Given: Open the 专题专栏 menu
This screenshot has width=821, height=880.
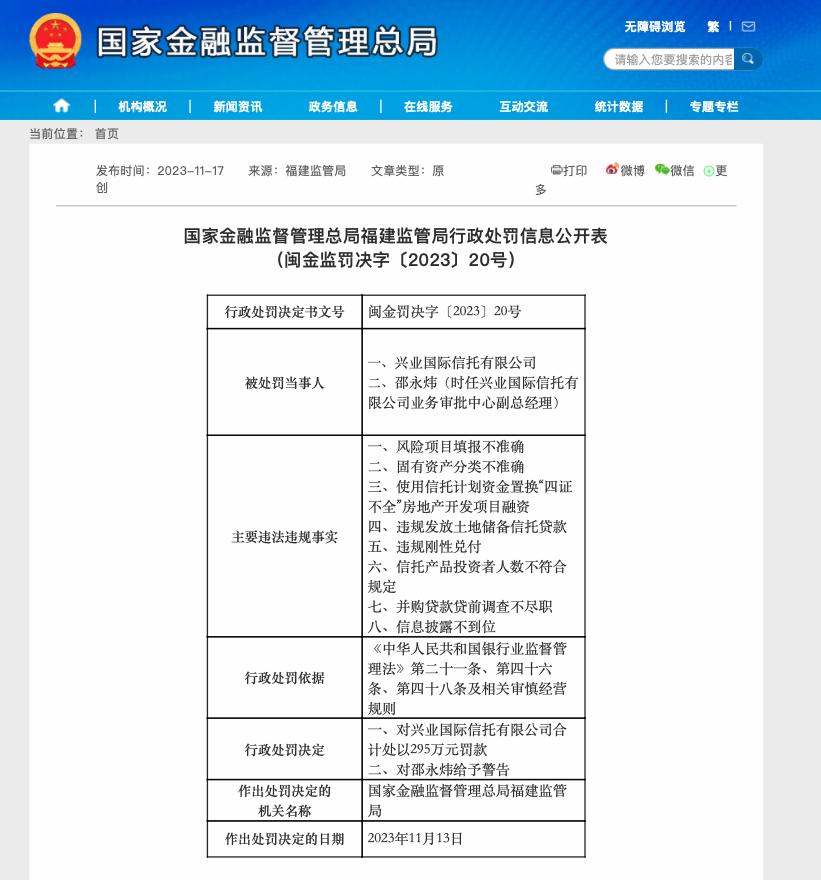Looking at the screenshot, I should point(714,107).
